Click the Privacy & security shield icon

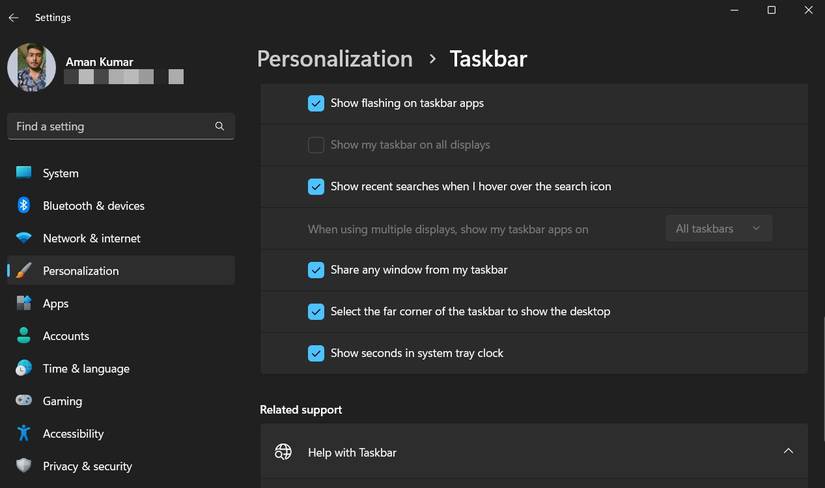[24, 466]
